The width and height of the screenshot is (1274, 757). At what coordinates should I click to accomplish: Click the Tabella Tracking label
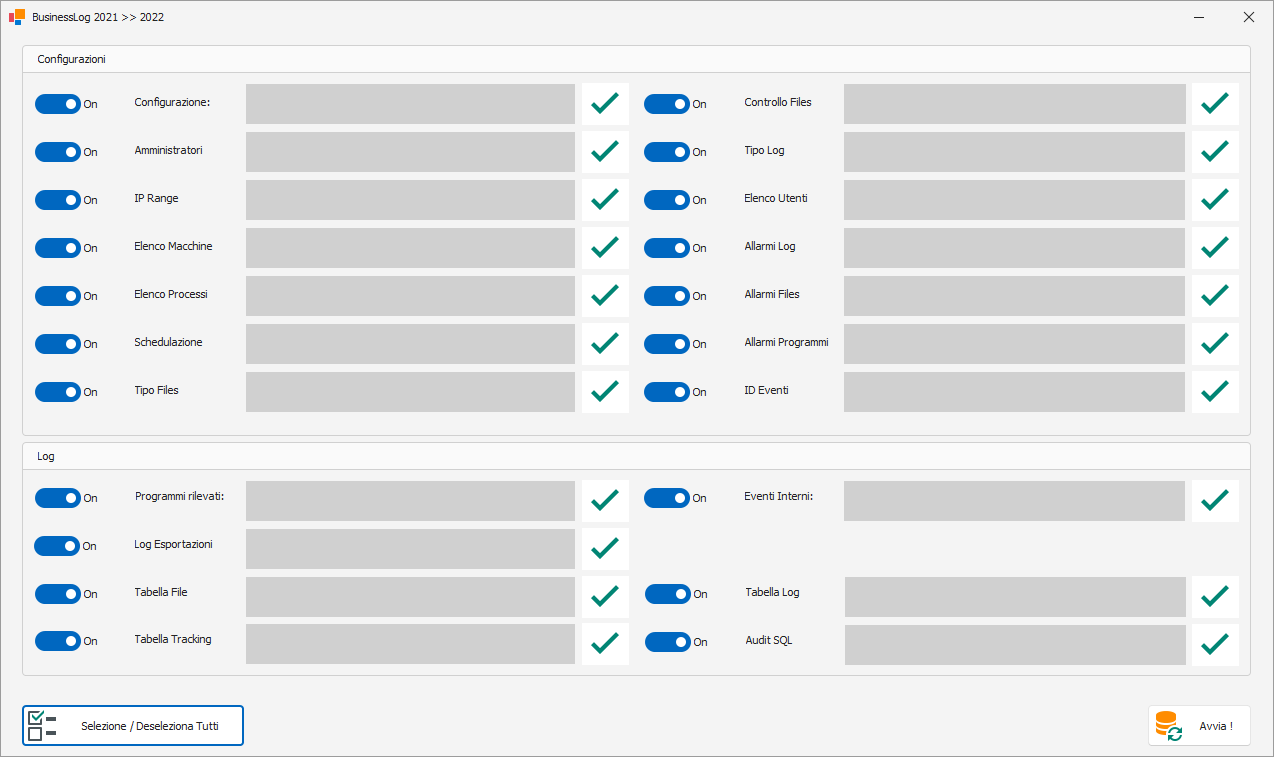tap(173, 639)
